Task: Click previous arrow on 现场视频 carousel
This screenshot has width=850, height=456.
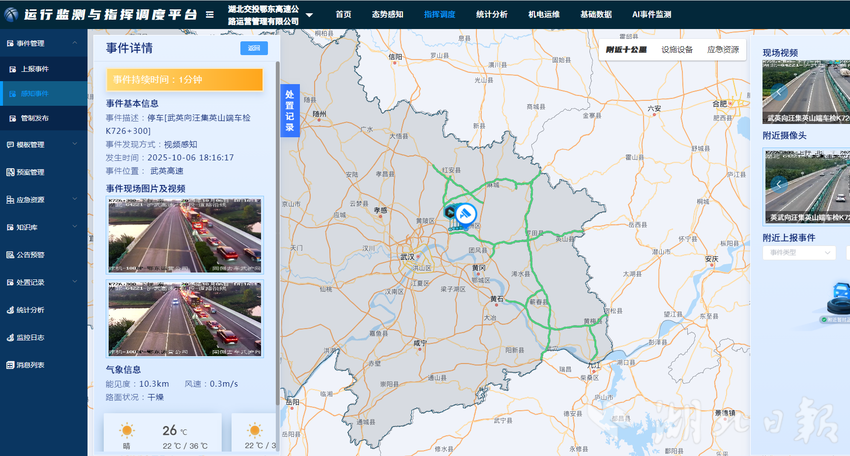Action: click(778, 92)
